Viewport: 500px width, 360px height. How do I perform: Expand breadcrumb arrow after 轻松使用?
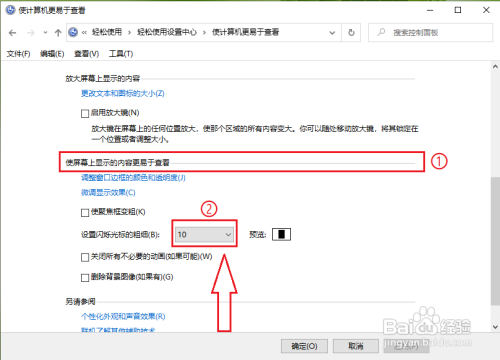[x=129, y=33]
